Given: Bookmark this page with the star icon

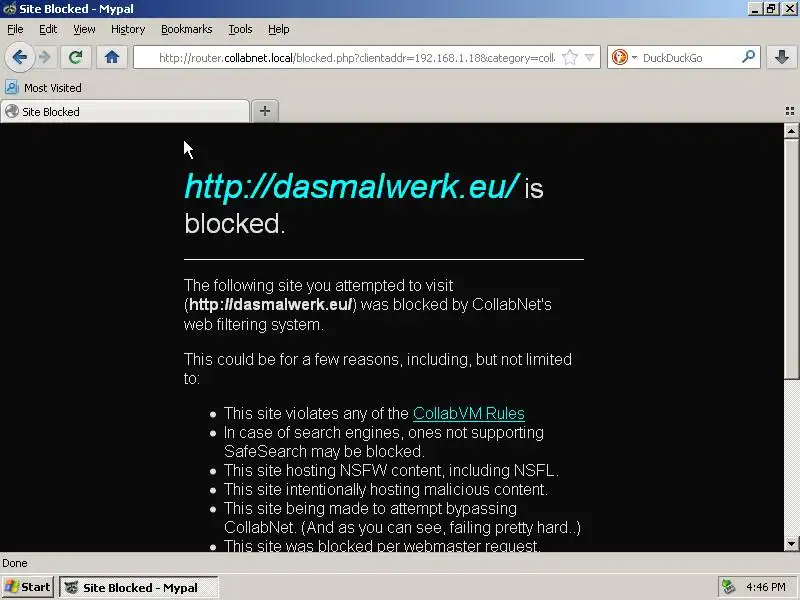Looking at the screenshot, I should pyautogui.click(x=570, y=58).
